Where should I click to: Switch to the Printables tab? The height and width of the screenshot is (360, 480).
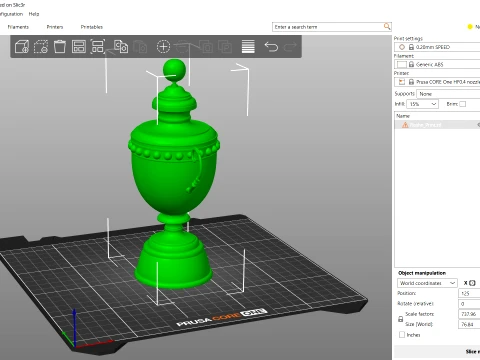(x=92, y=27)
